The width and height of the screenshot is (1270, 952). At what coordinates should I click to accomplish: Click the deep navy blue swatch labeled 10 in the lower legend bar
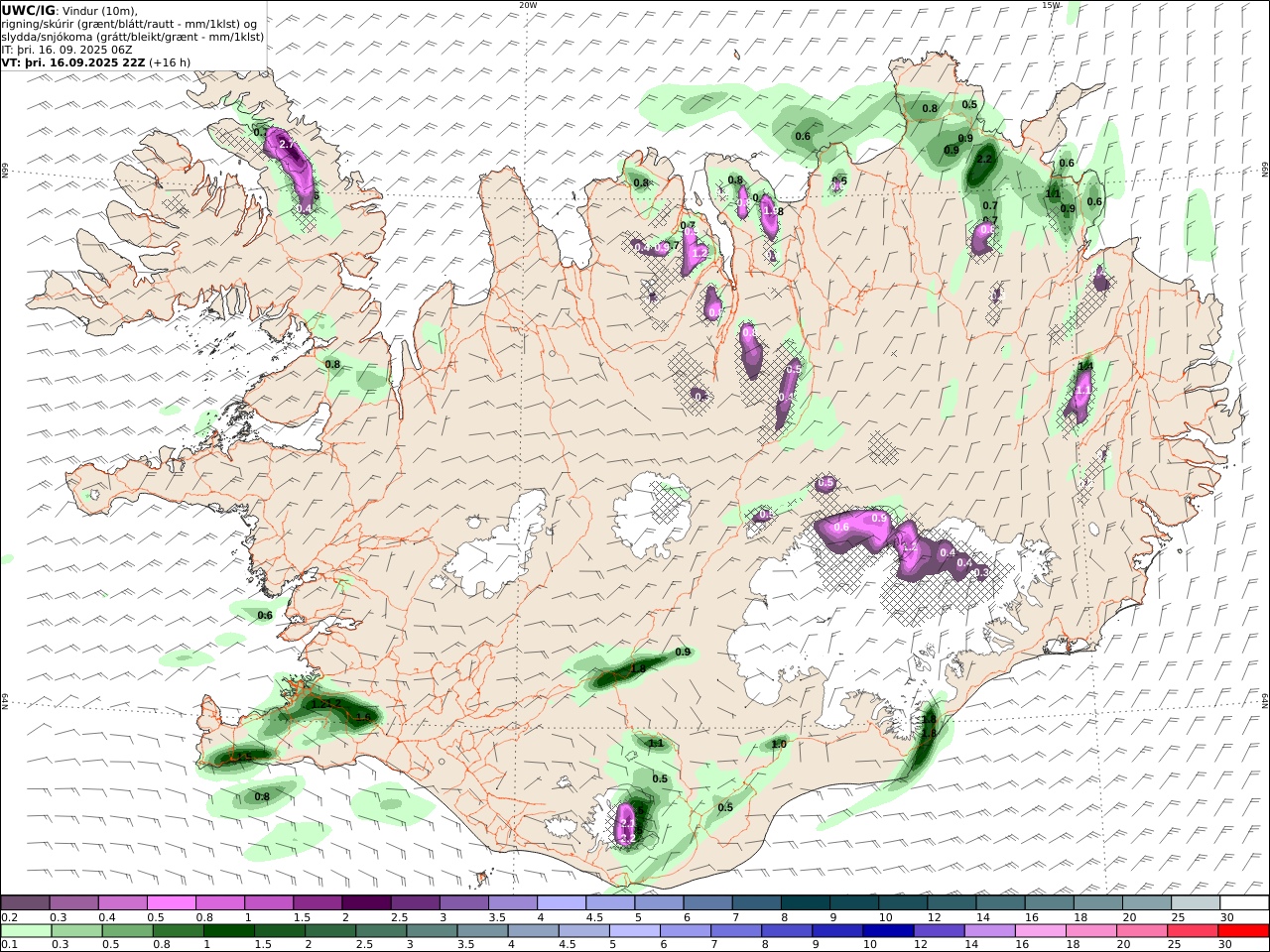pyautogui.click(x=889, y=931)
